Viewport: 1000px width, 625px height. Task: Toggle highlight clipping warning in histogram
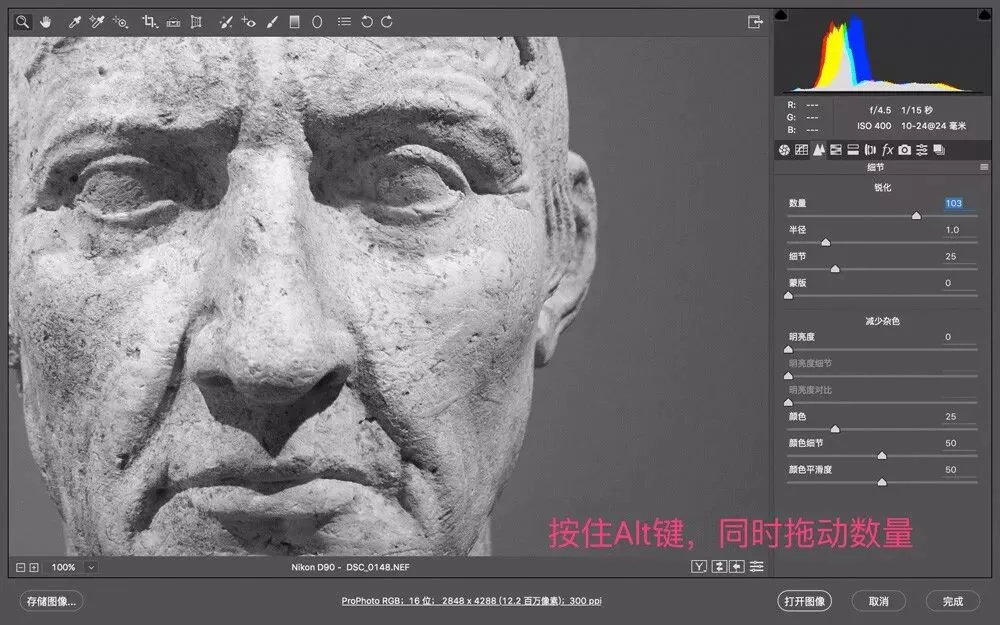coord(985,15)
